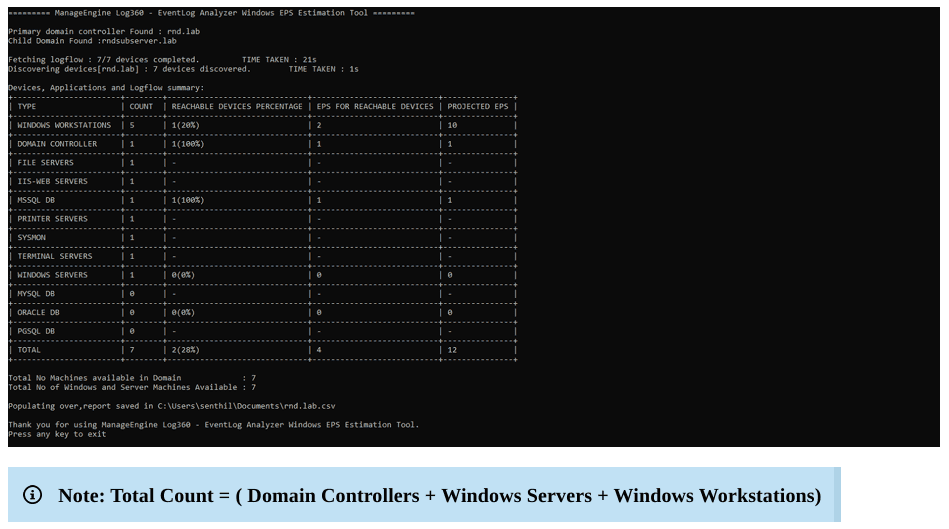Click "1(100%)" in the DOMAIN CONTROLLER row
Image resolution: width=949 pixels, height=529 pixels.
(x=188, y=144)
